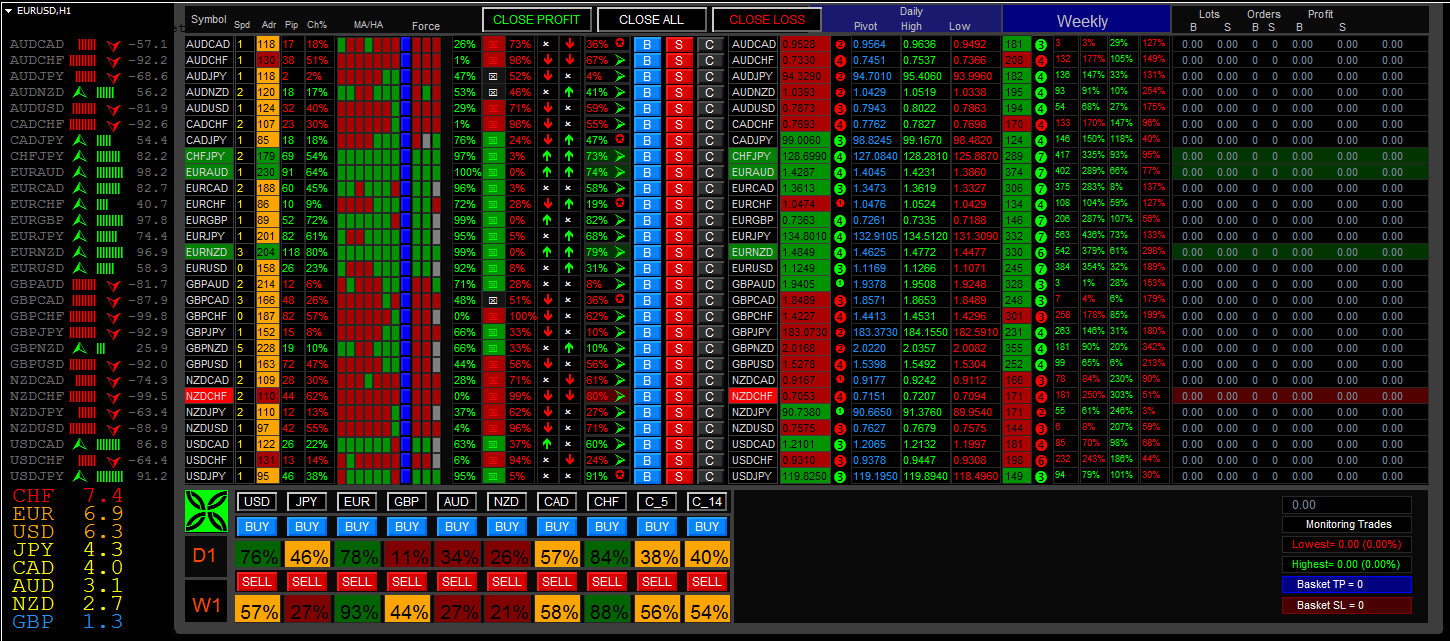This screenshot has height=641, width=1450.
Task: Click red S button in AUDUSD row
Action: pos(679,108)
